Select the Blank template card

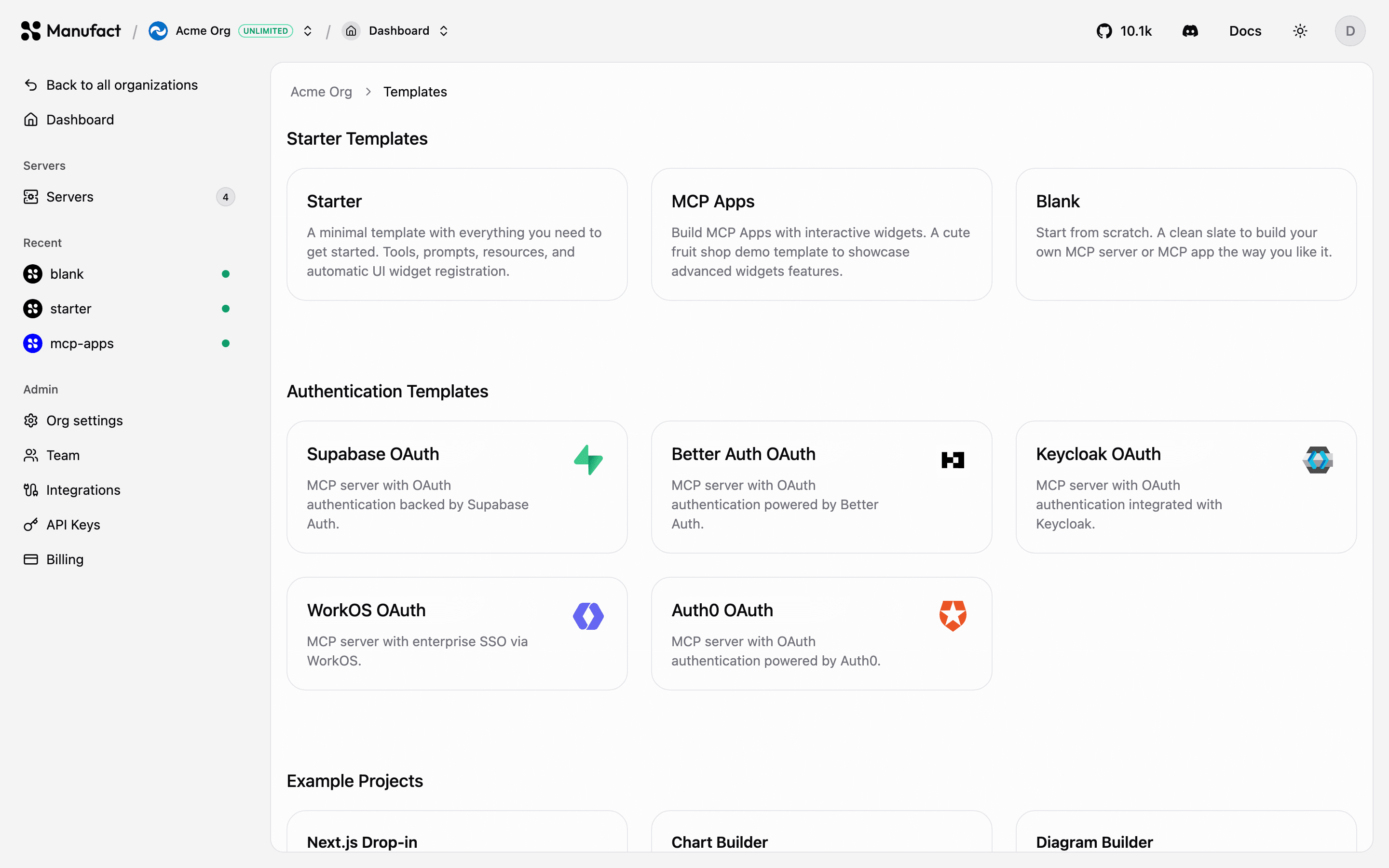tap(1186, 234)
